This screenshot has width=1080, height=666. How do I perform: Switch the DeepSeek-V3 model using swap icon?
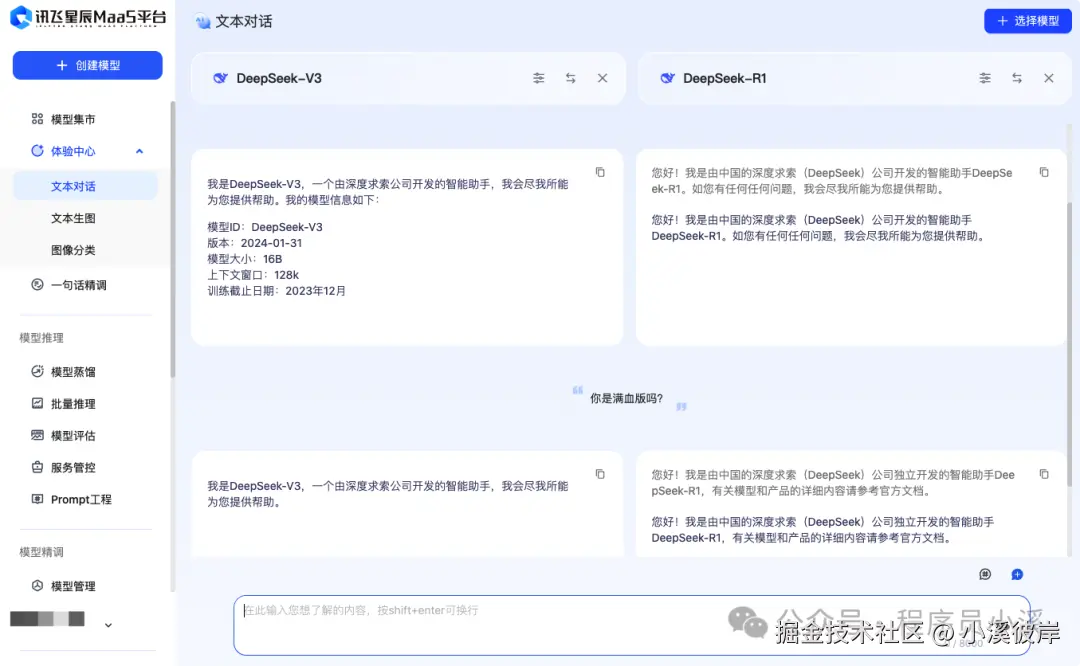pyautogui.click(x=570, y=78)
